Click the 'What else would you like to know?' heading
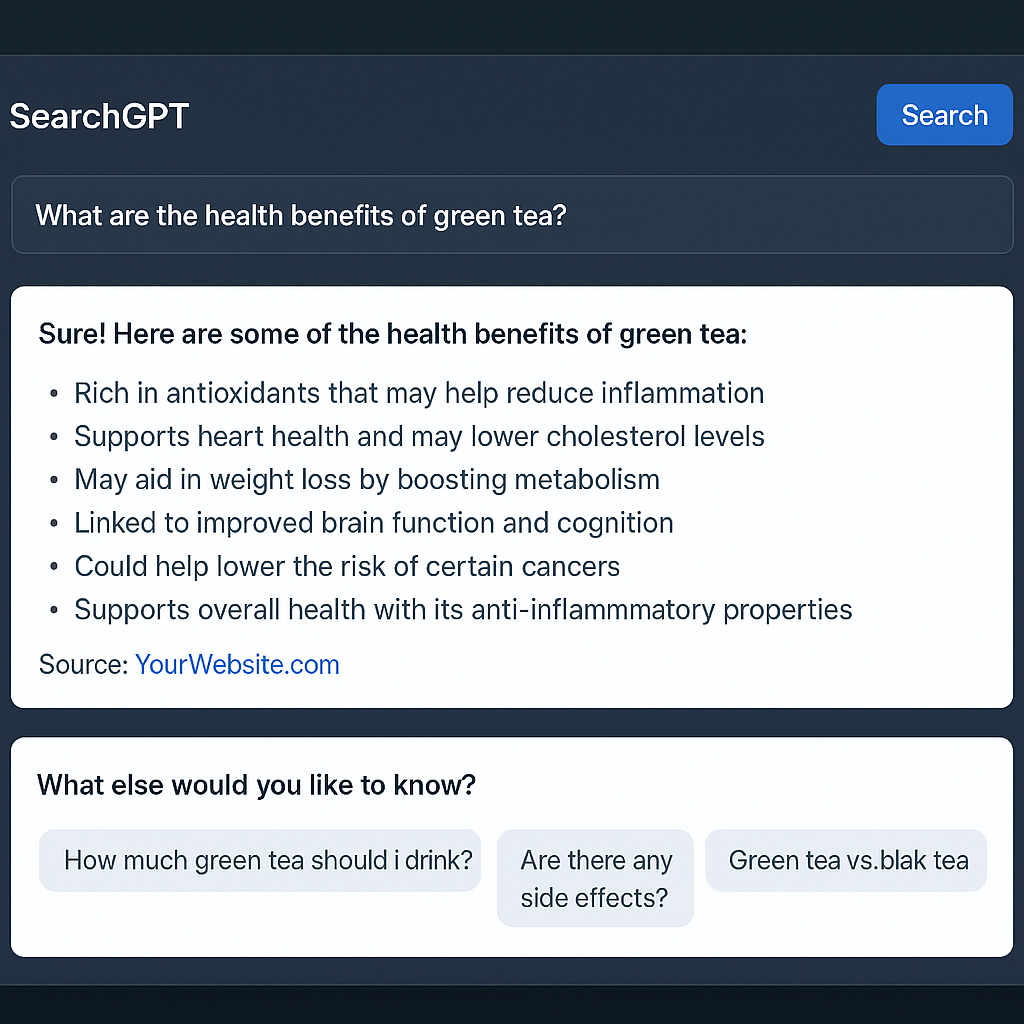The width and height of the screenshot is (1024, 1024). pos(256,785)
